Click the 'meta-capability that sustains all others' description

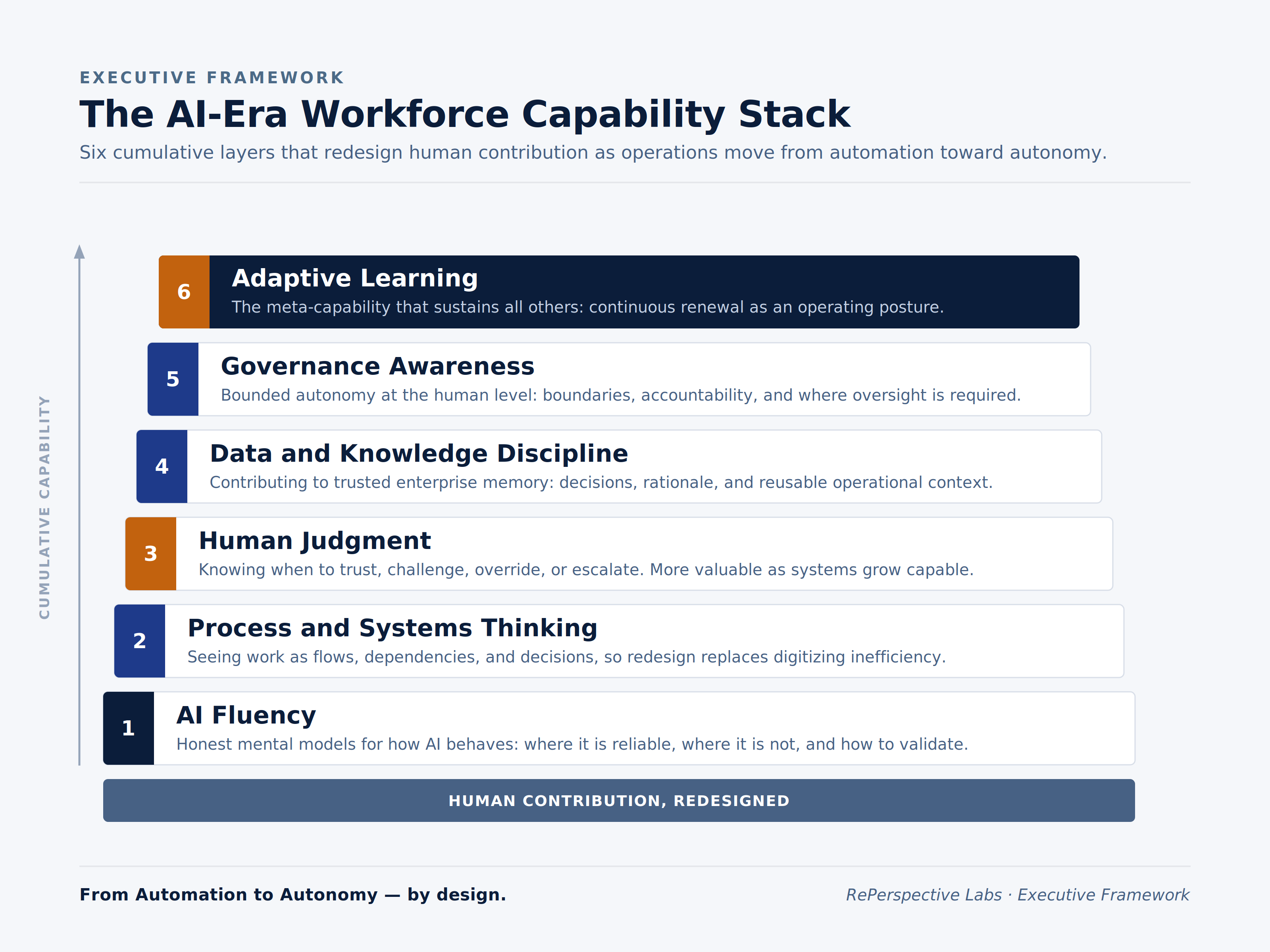click(588, 307)
